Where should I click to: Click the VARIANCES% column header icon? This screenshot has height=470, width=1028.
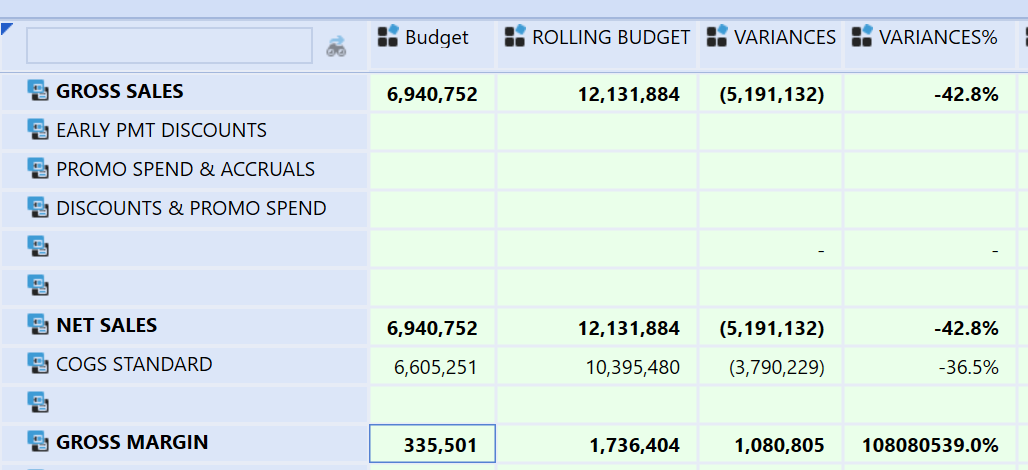[x=862, y=38]
